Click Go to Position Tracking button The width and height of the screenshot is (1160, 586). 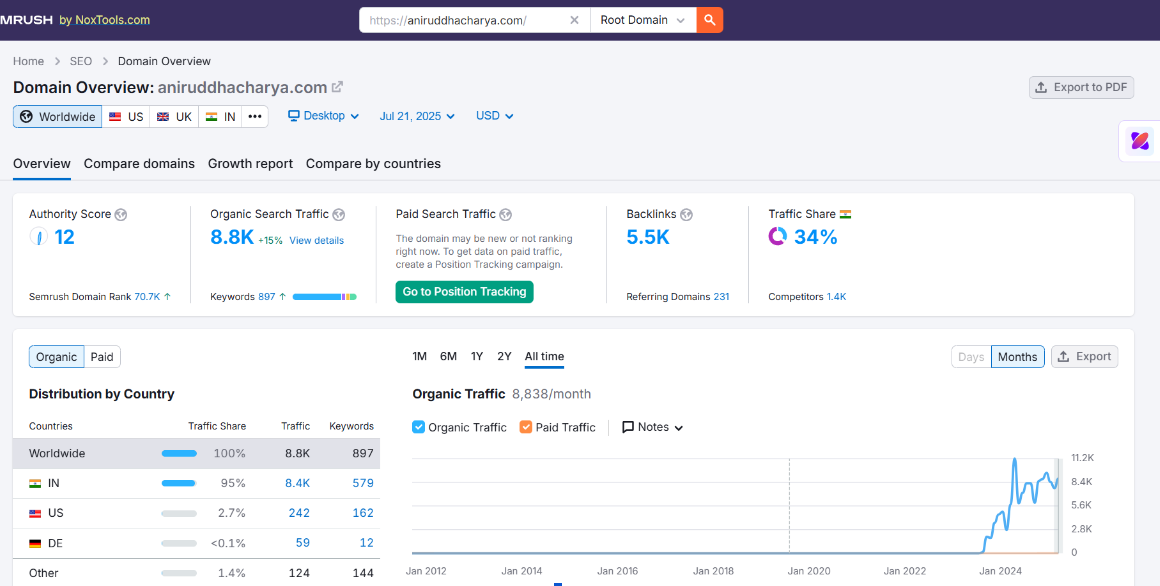point(465,292)
